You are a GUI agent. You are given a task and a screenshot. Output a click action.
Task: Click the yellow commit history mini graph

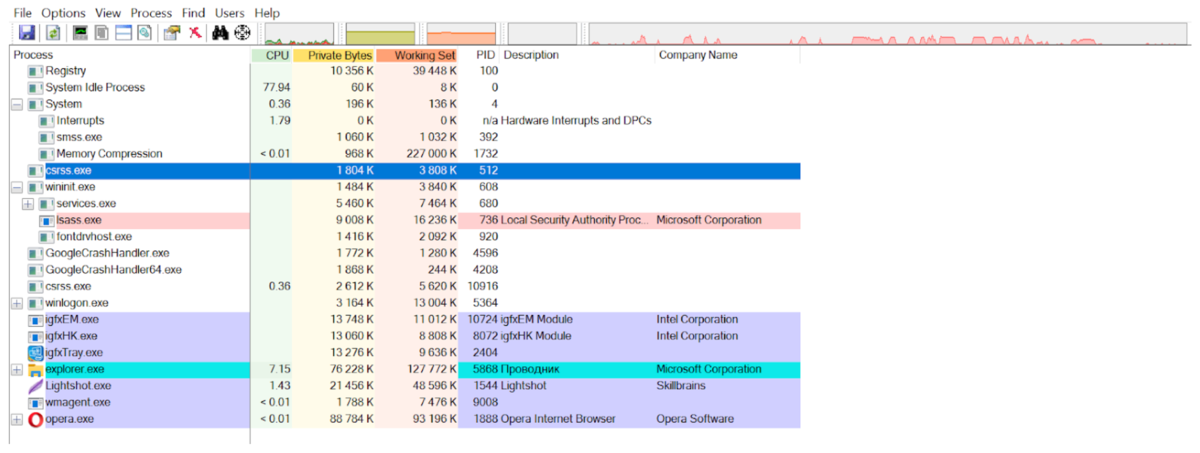[x=379, y=34]
